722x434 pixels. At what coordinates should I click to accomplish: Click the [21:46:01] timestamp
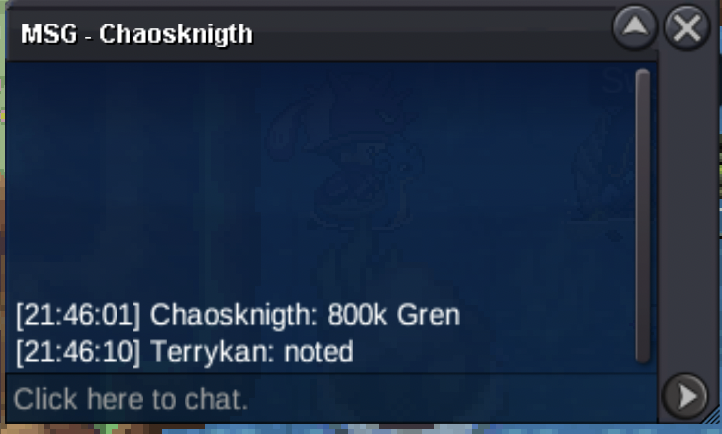tap(78, 316)
